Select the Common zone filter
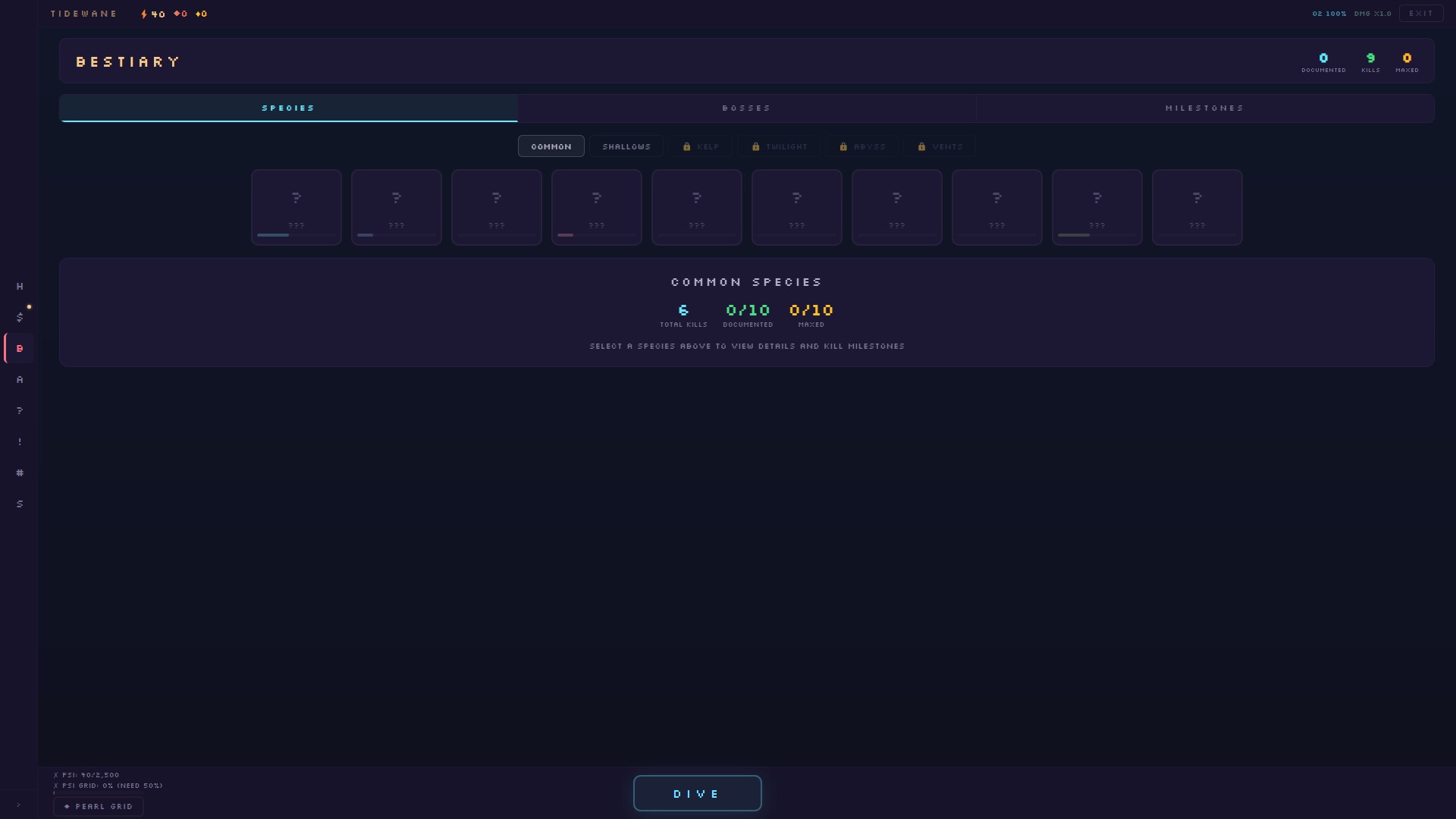 coord(551,146)
